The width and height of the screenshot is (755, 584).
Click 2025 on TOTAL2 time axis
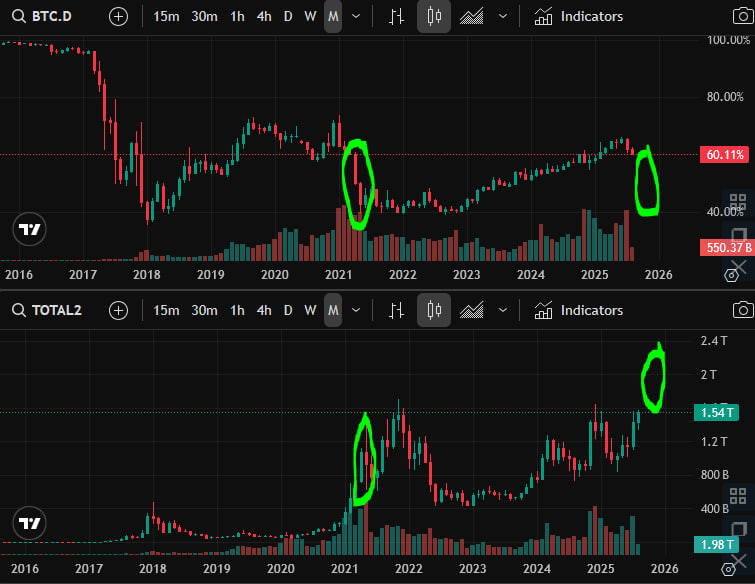600,569
